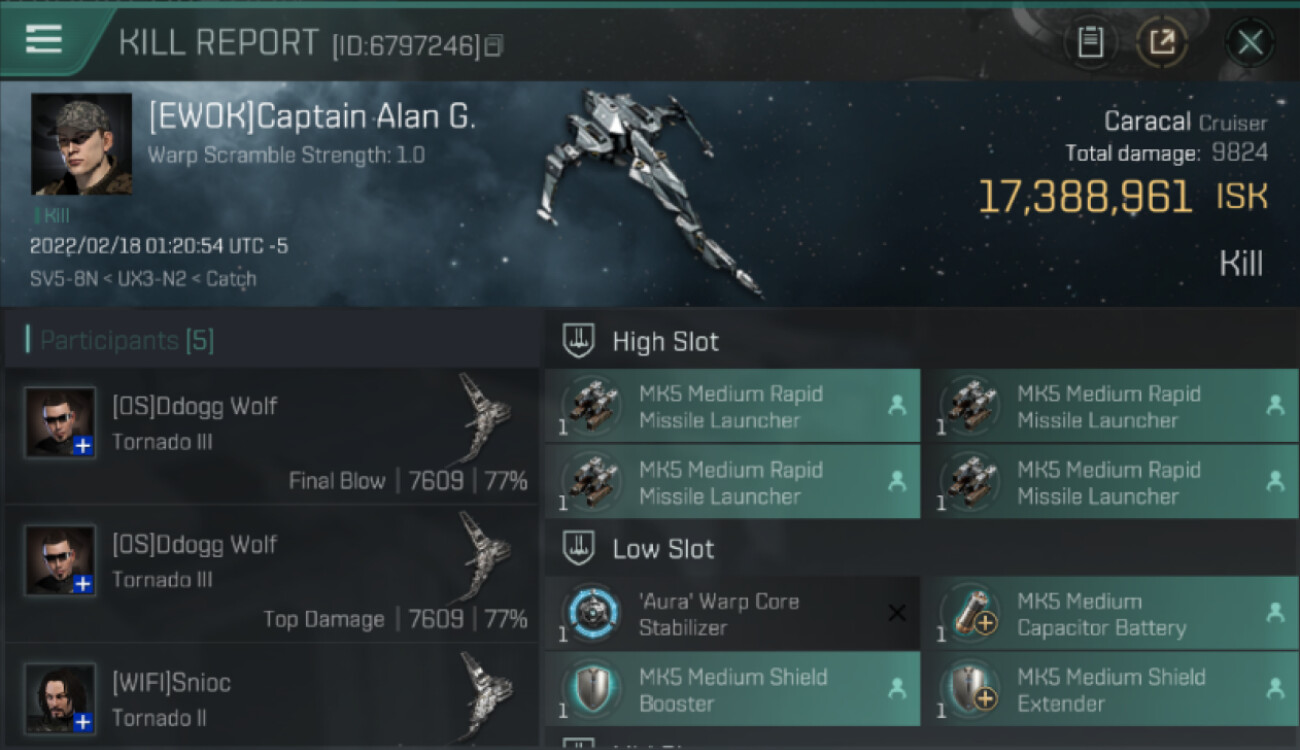Open the clipboard notes icon
Image resolution: width=1300 pixels, height=750 pixels.
[1090, 42]
